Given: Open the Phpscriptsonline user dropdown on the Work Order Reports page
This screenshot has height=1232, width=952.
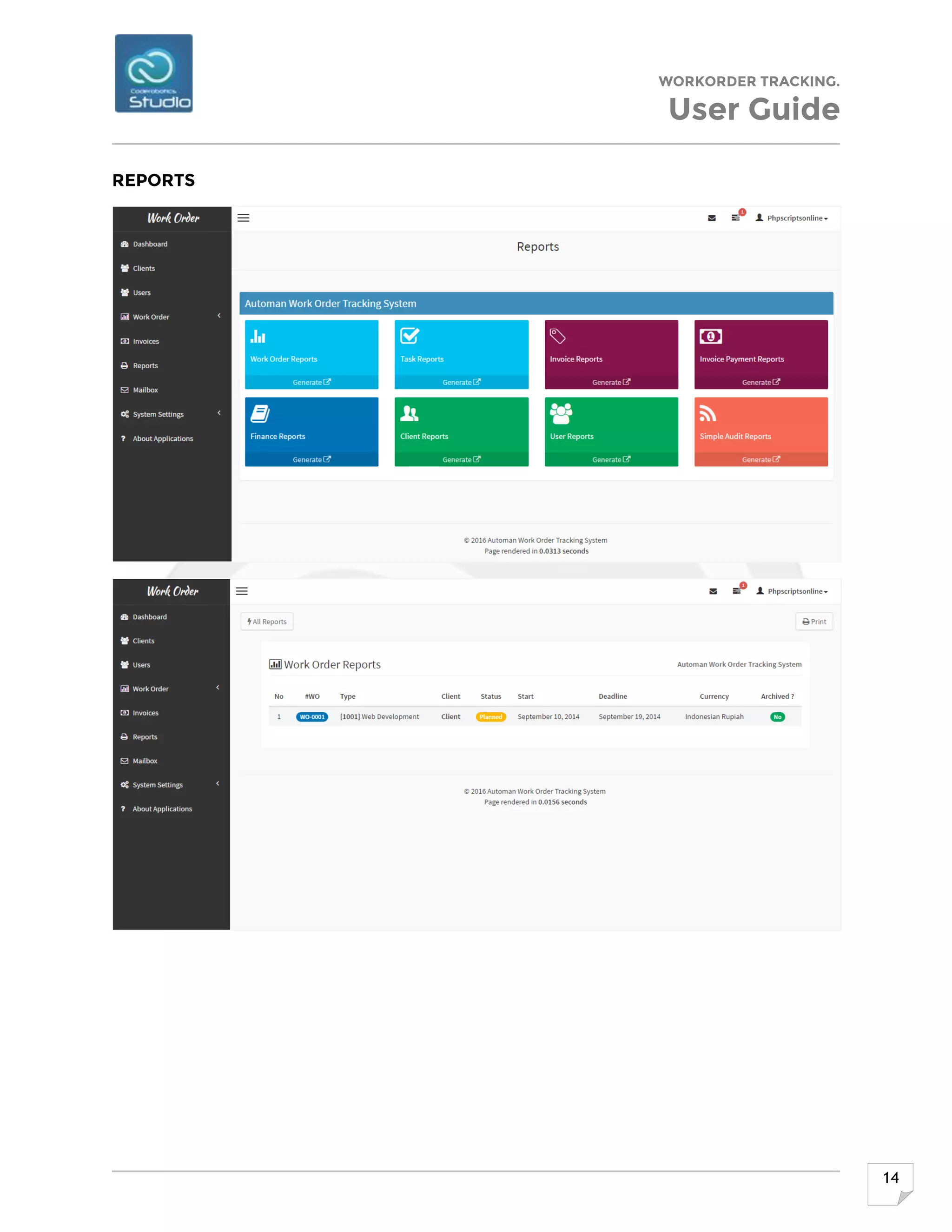Looking at the screenshot, I should [x=792, y=591].
